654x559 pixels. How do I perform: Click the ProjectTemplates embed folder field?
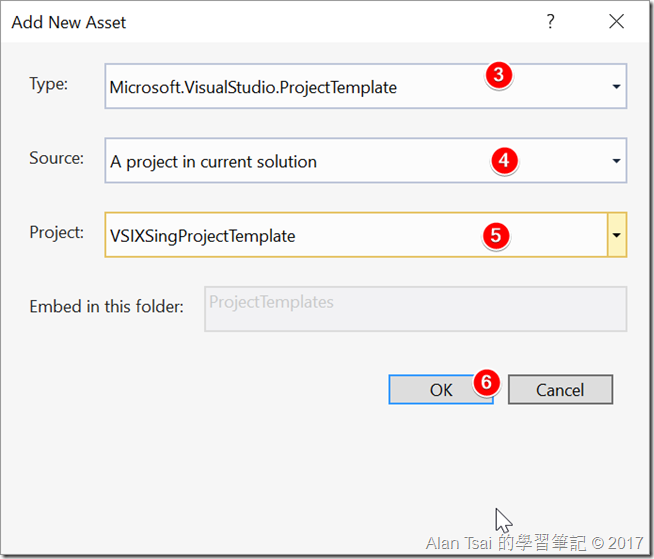pos(415,308)
